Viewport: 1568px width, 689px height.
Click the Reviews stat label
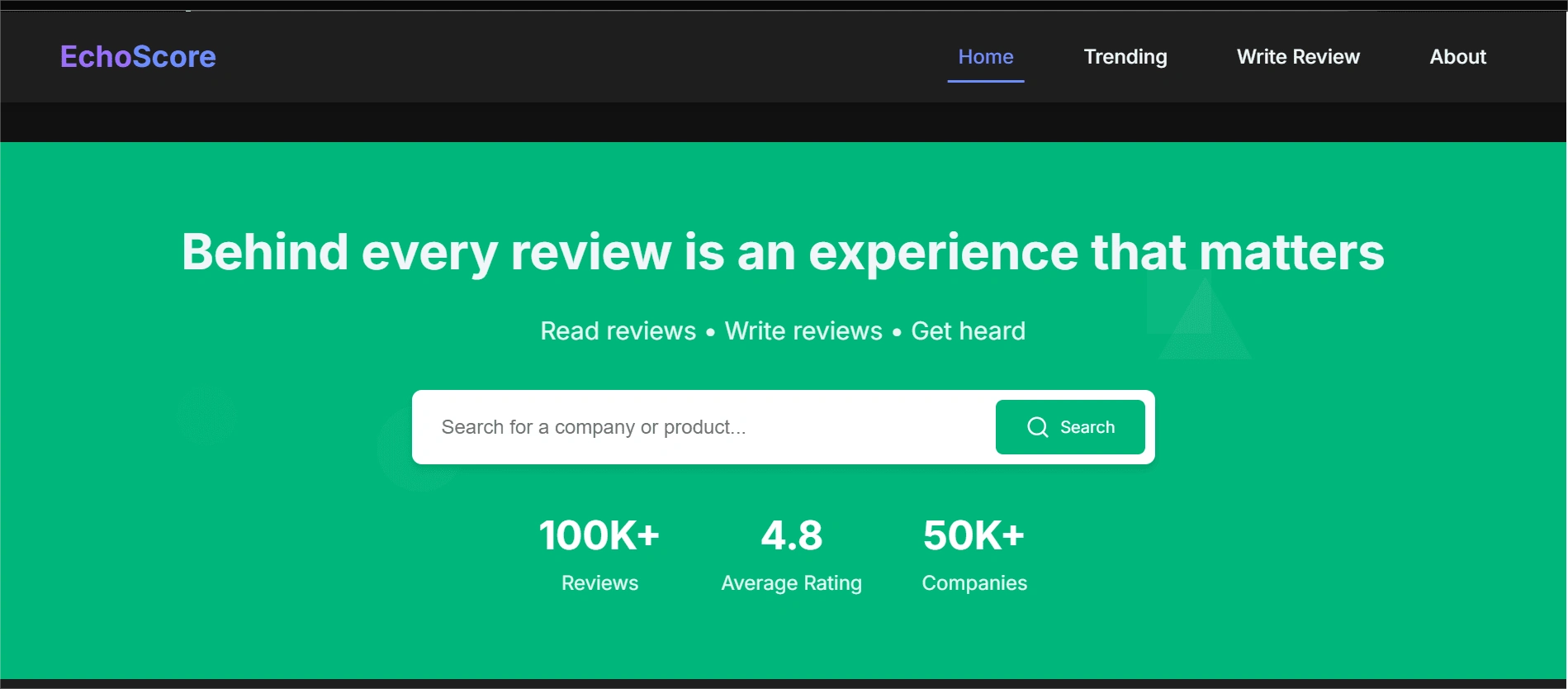(600, 583)
